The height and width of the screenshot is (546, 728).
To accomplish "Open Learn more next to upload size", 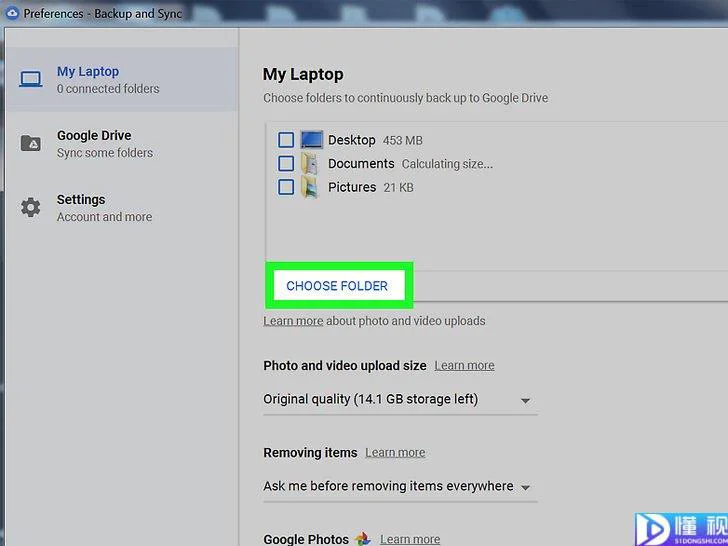I will [x=464, y=365].
